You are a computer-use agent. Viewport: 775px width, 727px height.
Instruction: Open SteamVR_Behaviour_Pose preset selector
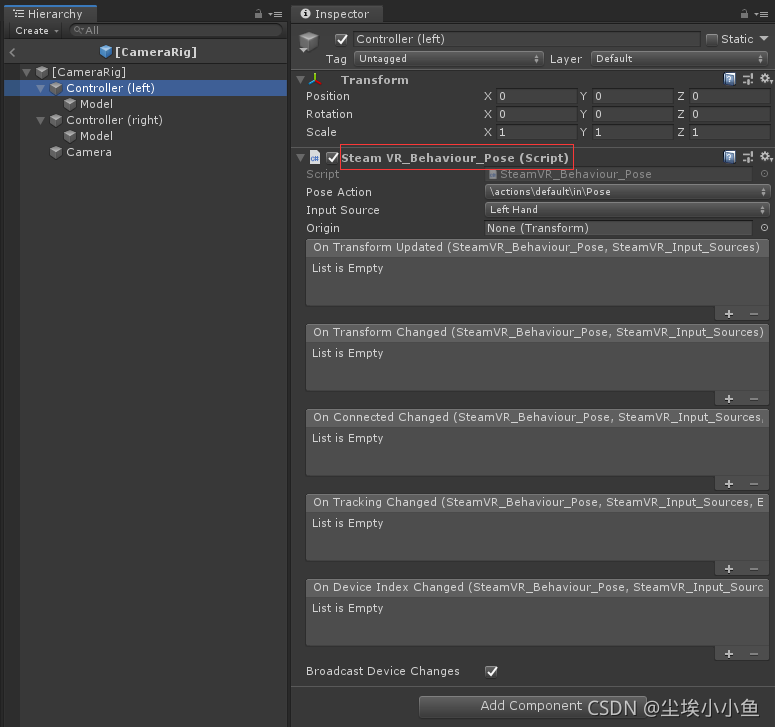(x=748, y=157)
